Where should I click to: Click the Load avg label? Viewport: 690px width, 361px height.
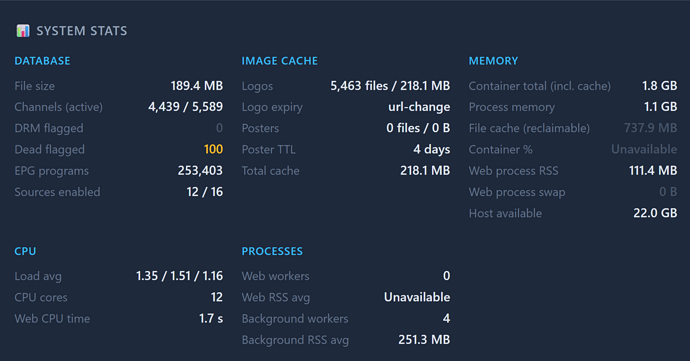pos(38,276)
